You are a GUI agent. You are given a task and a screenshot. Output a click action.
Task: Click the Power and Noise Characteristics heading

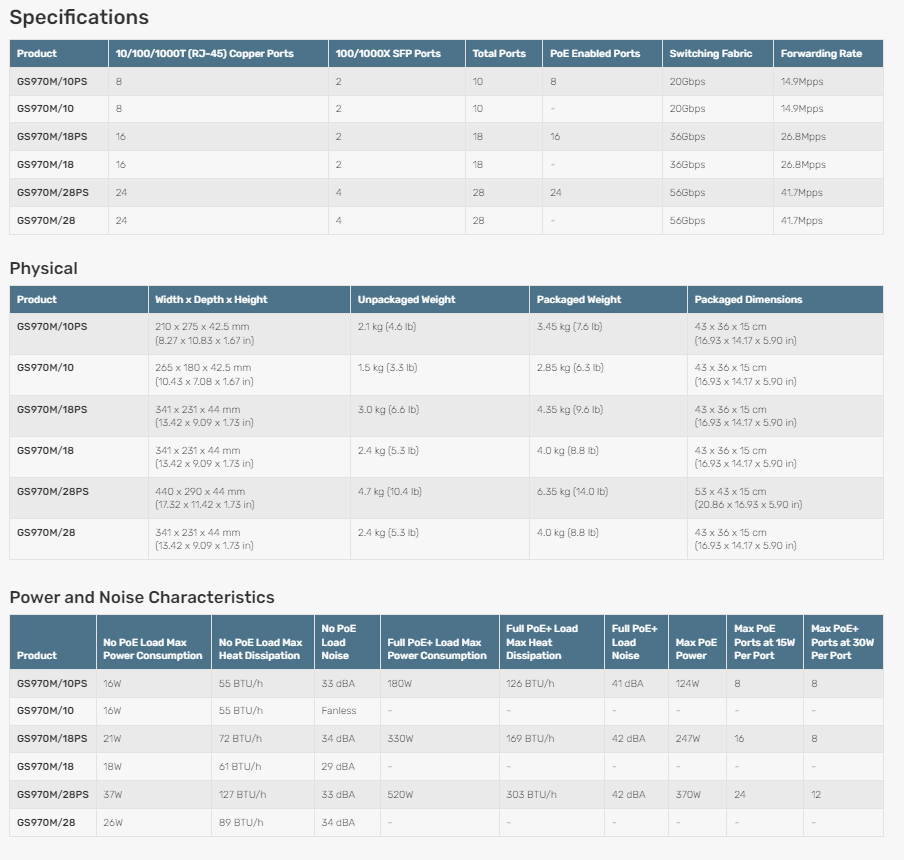click(141, 597)
